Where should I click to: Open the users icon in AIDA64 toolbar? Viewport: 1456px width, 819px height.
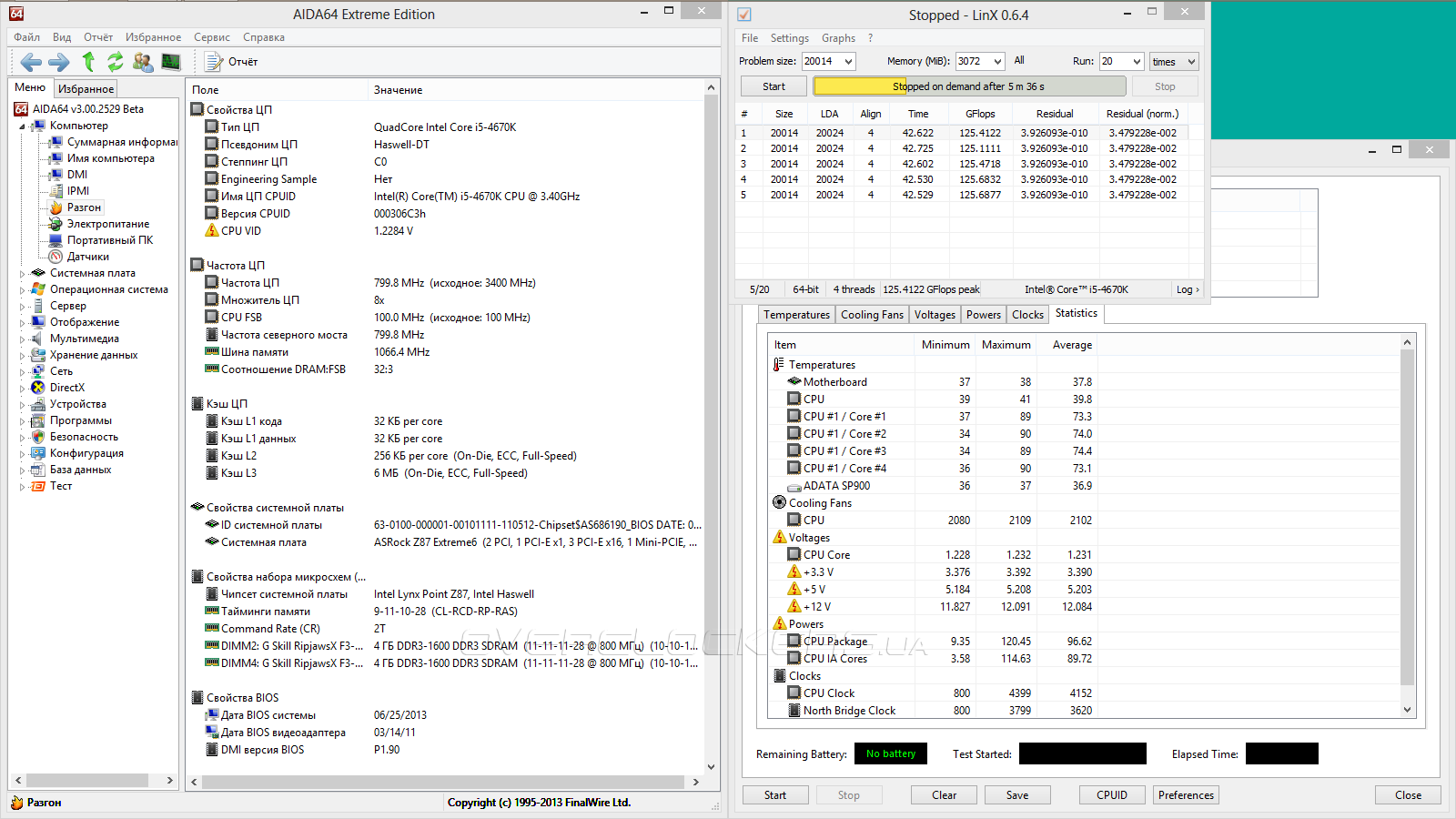tap(143, 62)
